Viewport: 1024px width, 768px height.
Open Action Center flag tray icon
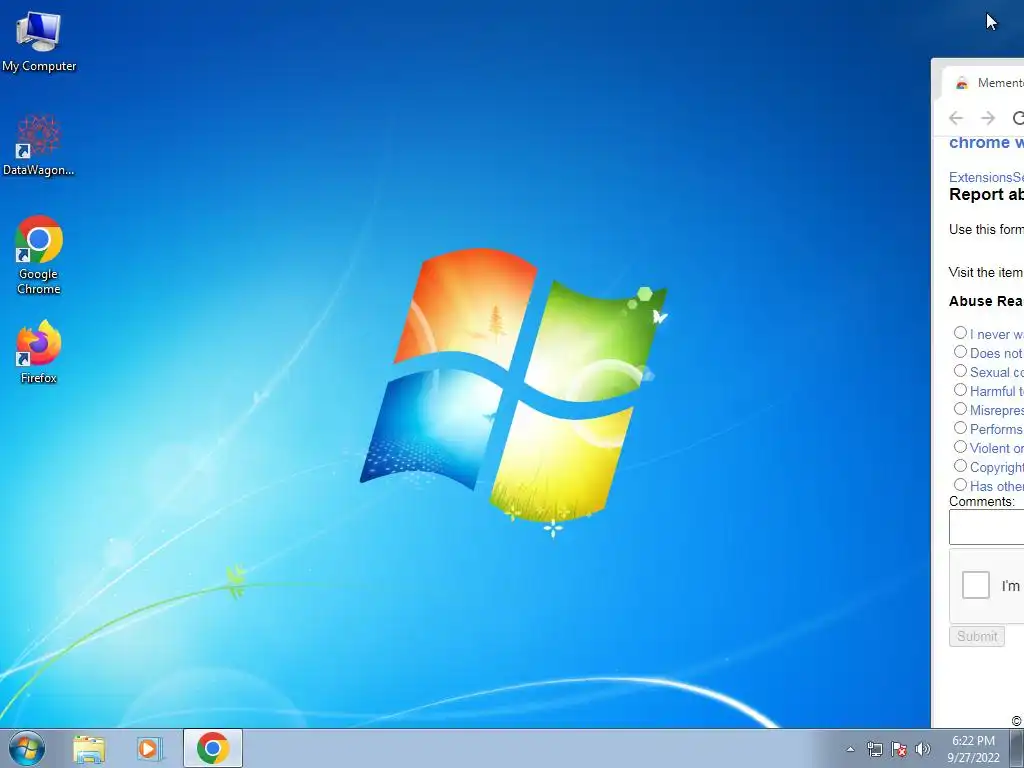899,749
